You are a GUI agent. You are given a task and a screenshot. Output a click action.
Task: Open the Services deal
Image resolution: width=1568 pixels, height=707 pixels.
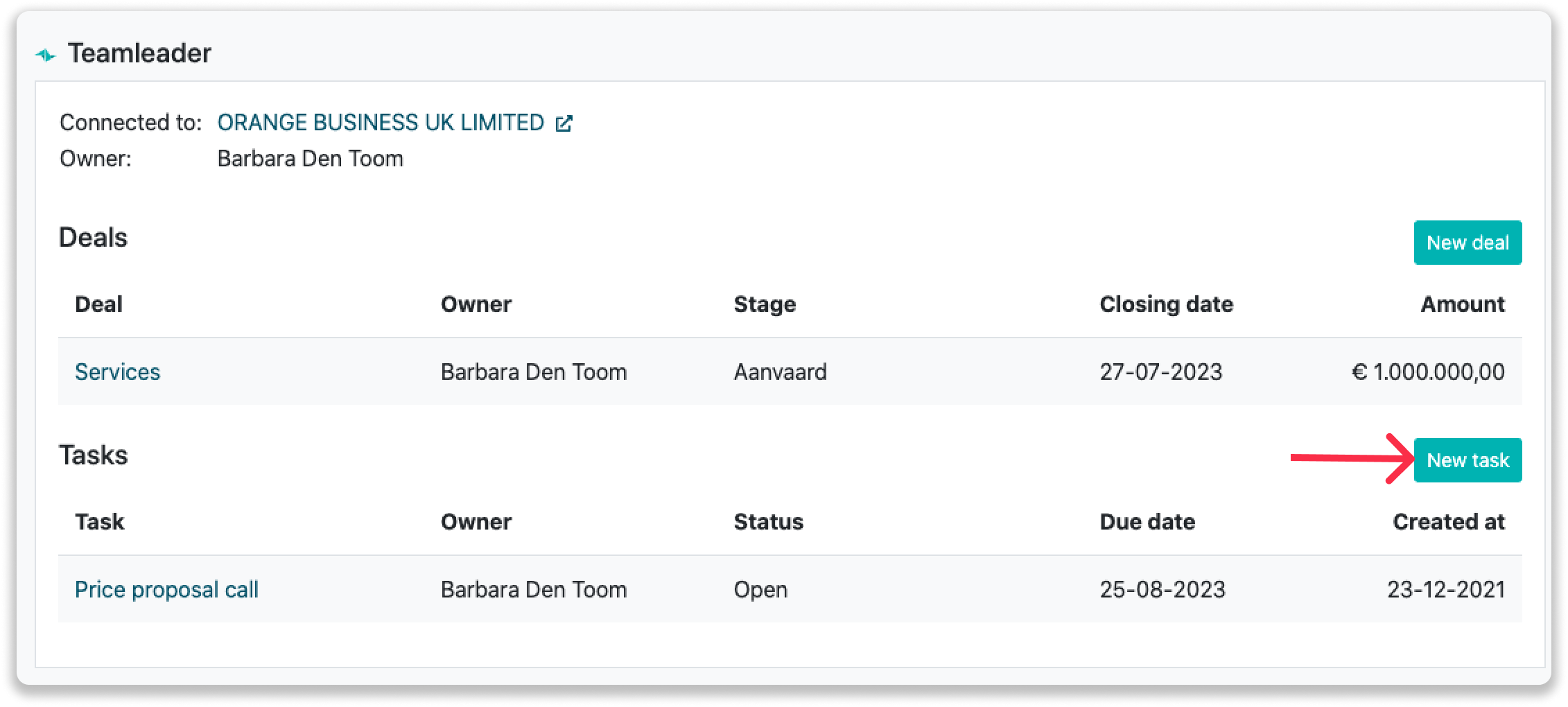(117, 372)
